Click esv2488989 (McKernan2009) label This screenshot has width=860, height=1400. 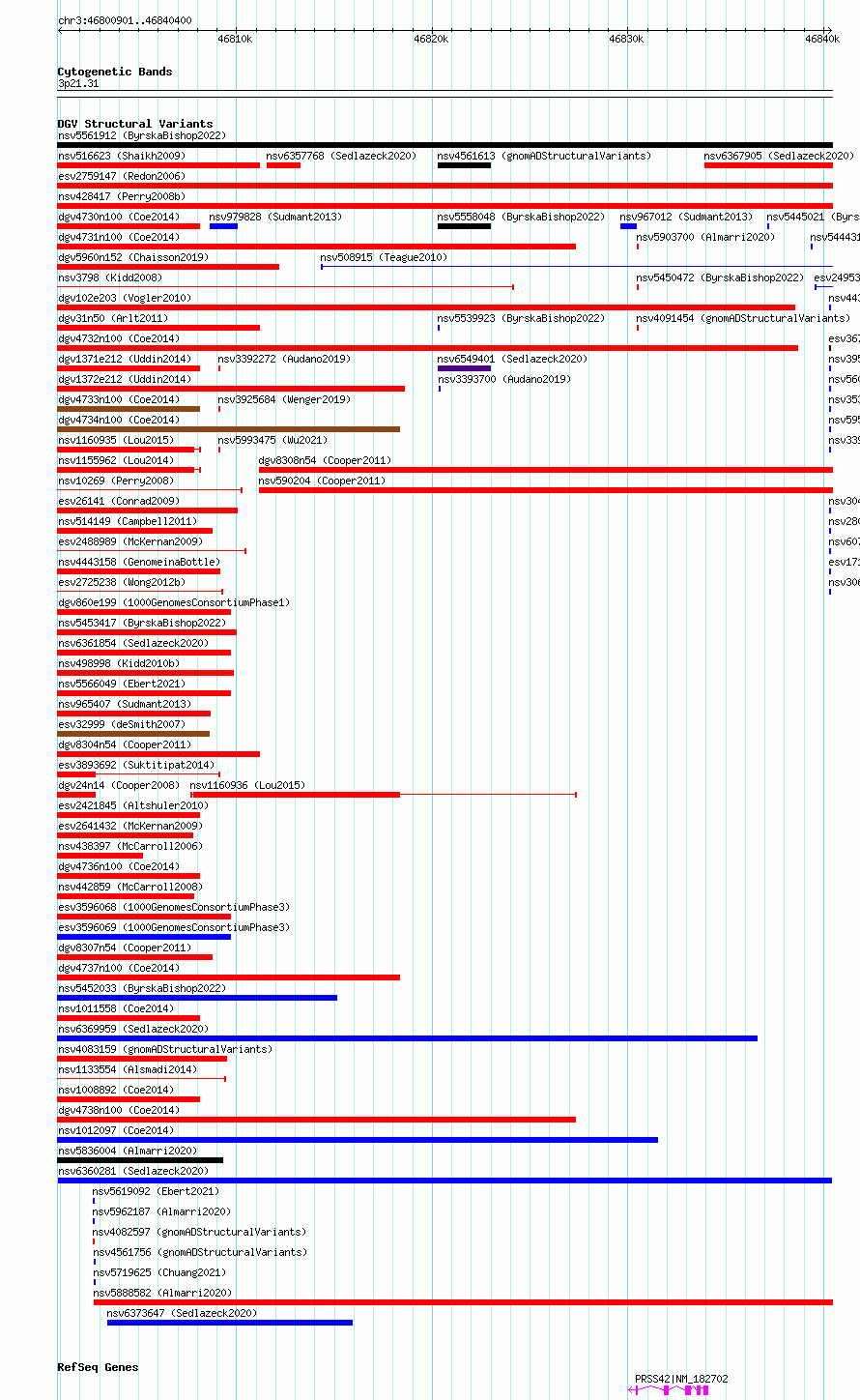(129, 541)
